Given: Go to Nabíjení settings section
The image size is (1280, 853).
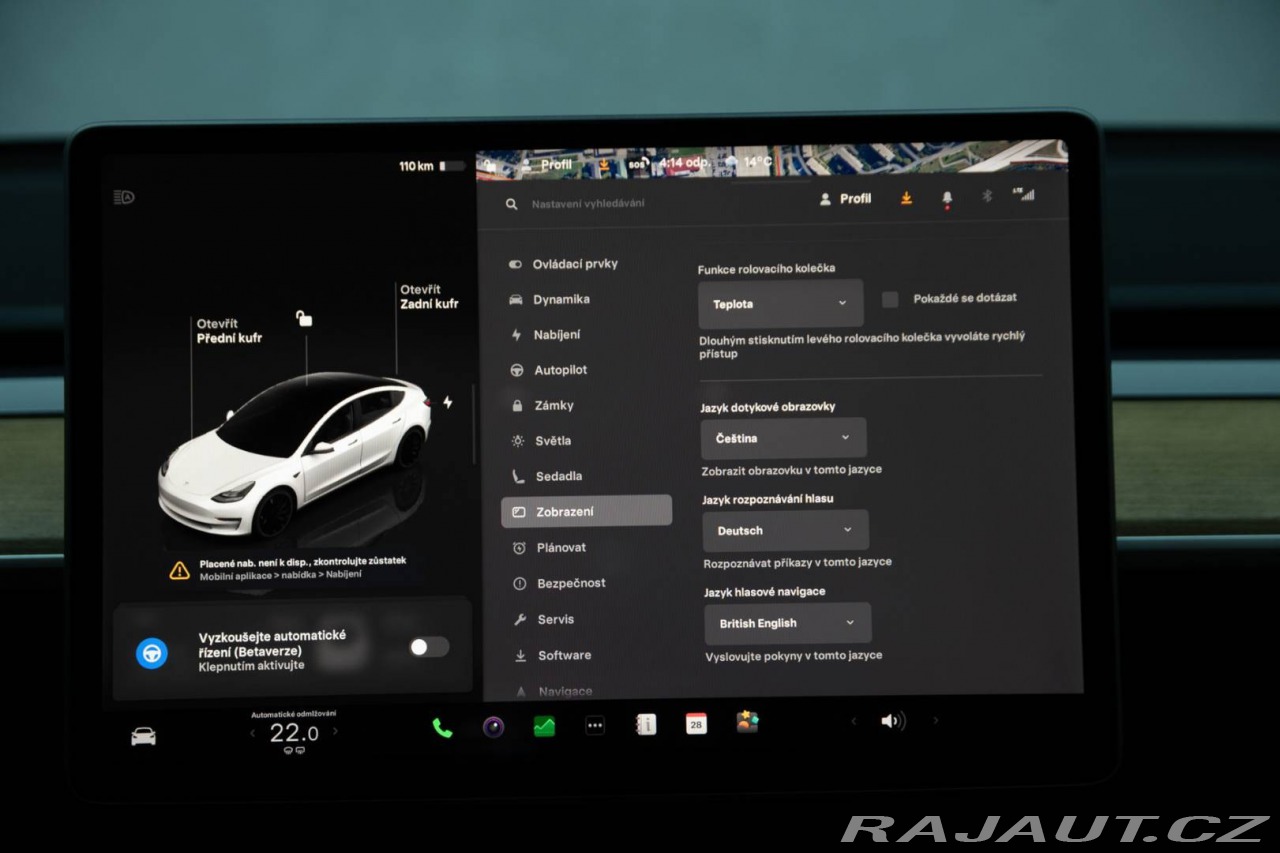Looking at the screenshot, I should pyautogui.click(x=556, y=335).
